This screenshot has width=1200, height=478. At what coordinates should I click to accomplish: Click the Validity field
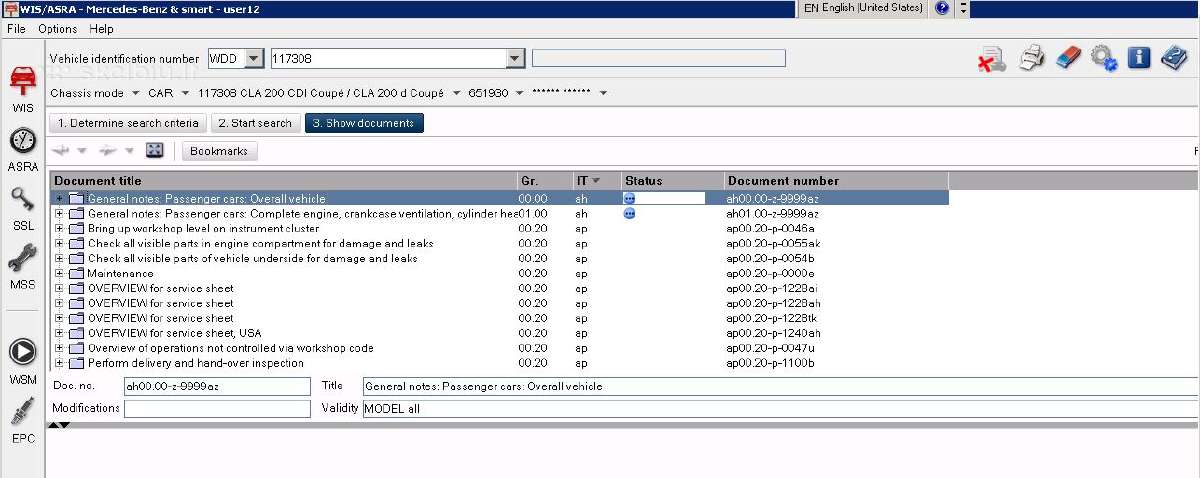tap(780, 409)
